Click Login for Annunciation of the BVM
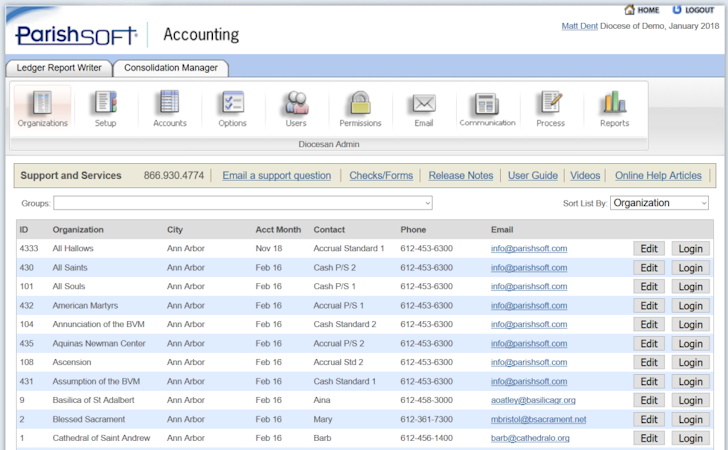Screen dimensions: 728x450 690,325
